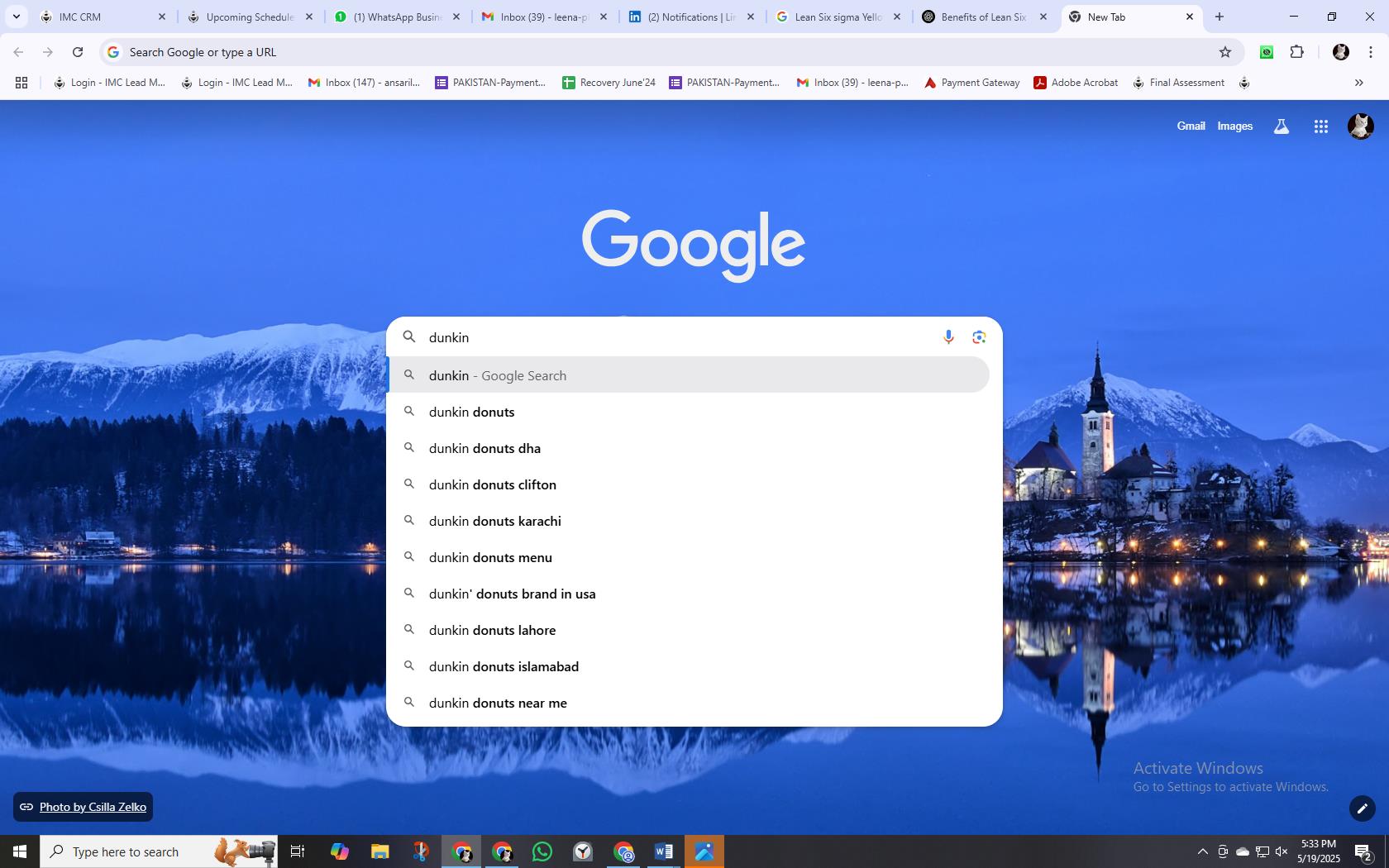This screenshot has width=1389, height=868.
Task: Open Google Lens image search icon
Action: point(979,337)
